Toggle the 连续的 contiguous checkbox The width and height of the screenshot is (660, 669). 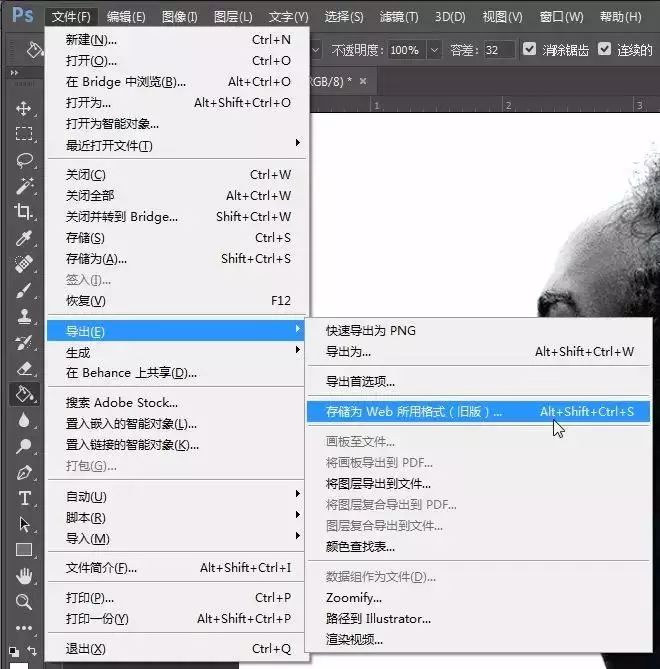click(604, 49)
